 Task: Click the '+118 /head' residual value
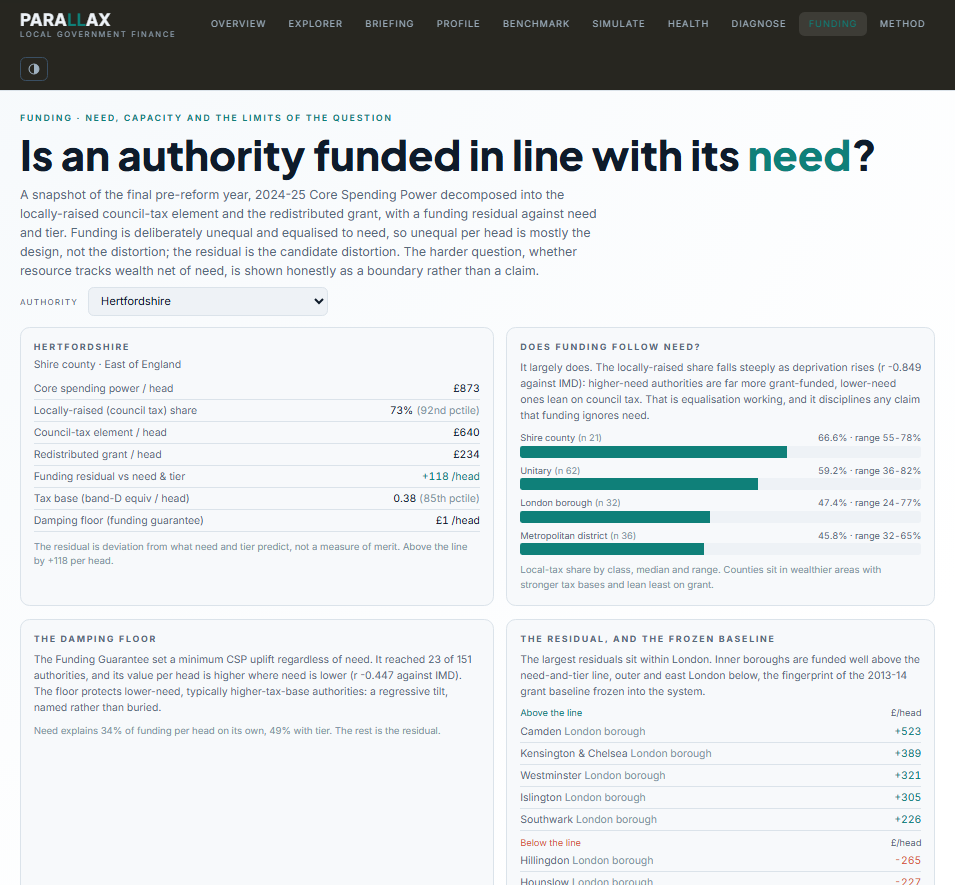pyautogui.click(x=451, y=476)
